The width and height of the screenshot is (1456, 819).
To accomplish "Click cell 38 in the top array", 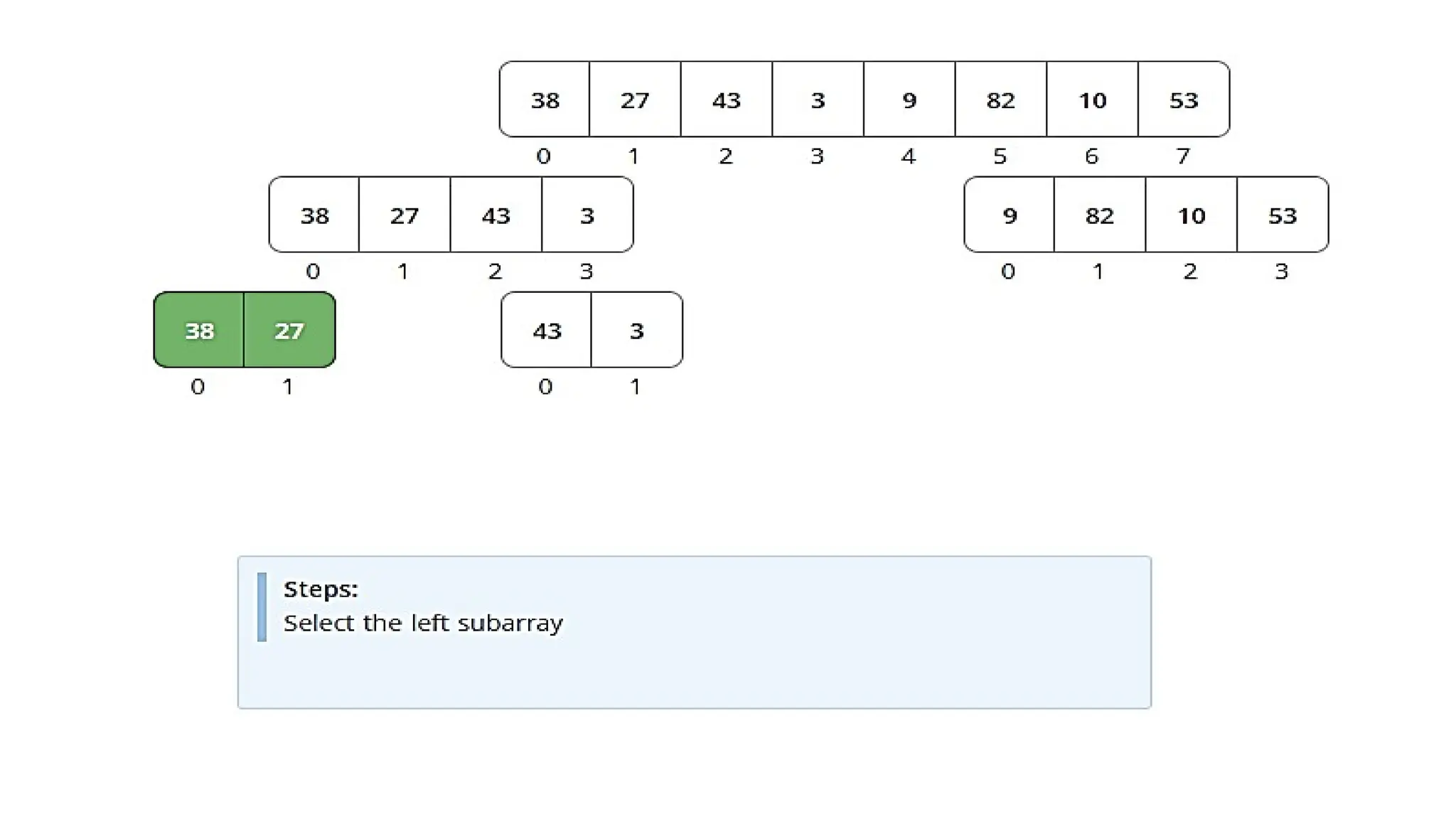I will point(545,100).
